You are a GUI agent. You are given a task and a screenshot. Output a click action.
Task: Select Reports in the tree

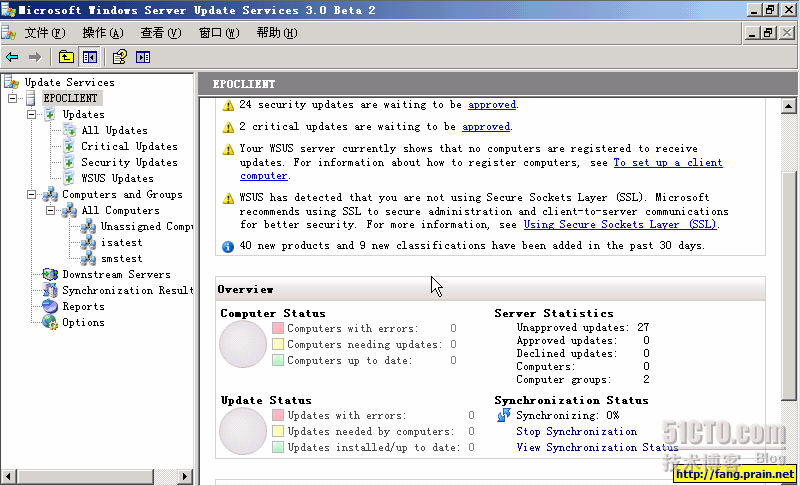[83, 306]
